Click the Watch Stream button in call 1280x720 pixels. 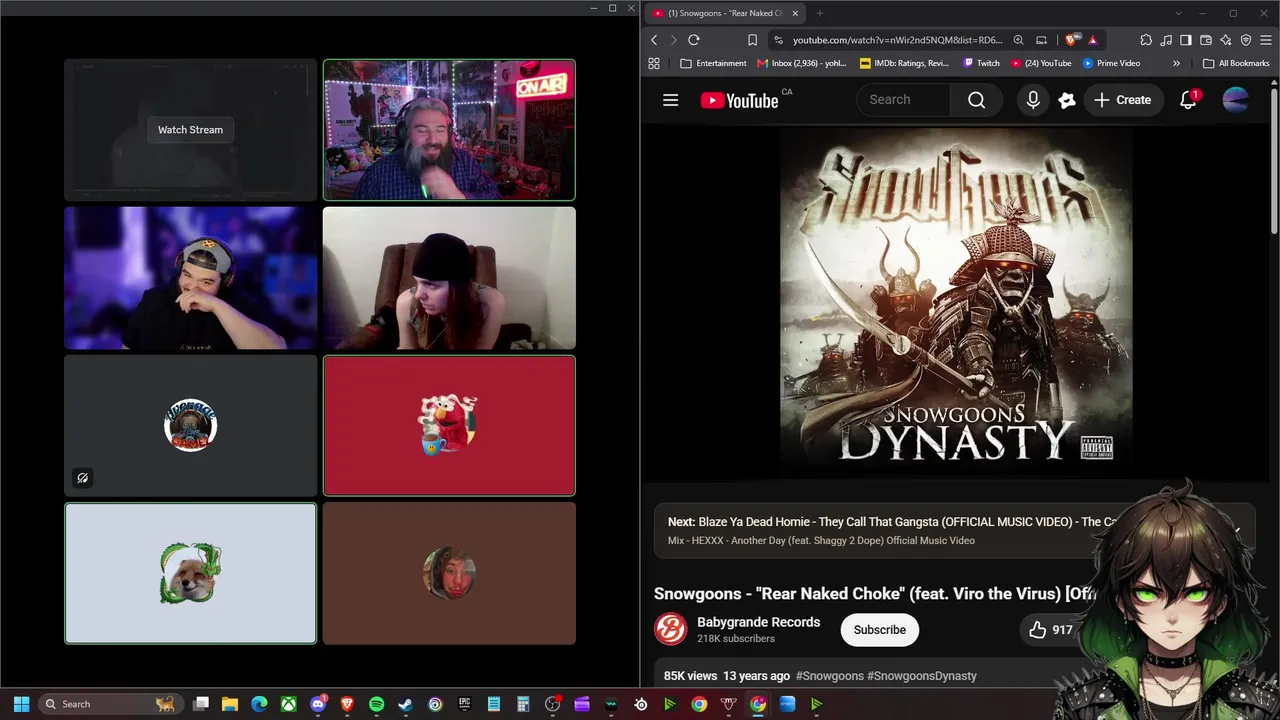click(190, 130)
